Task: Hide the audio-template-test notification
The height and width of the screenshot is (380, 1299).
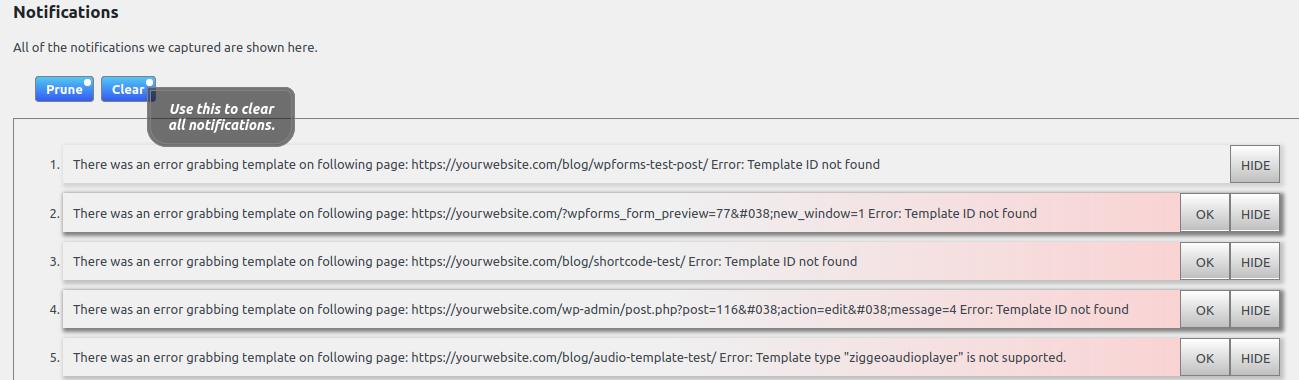Action: (x=1255, y=358)
